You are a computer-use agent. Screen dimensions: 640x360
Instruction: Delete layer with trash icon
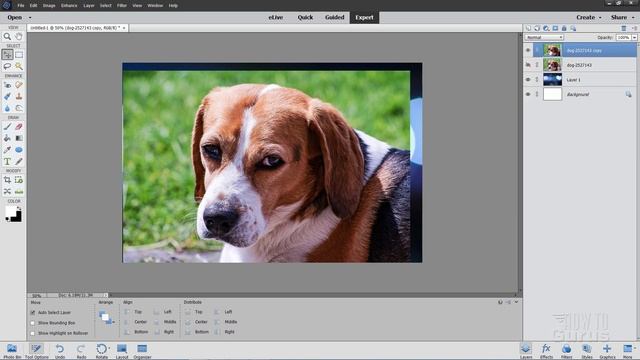point(624,28)
